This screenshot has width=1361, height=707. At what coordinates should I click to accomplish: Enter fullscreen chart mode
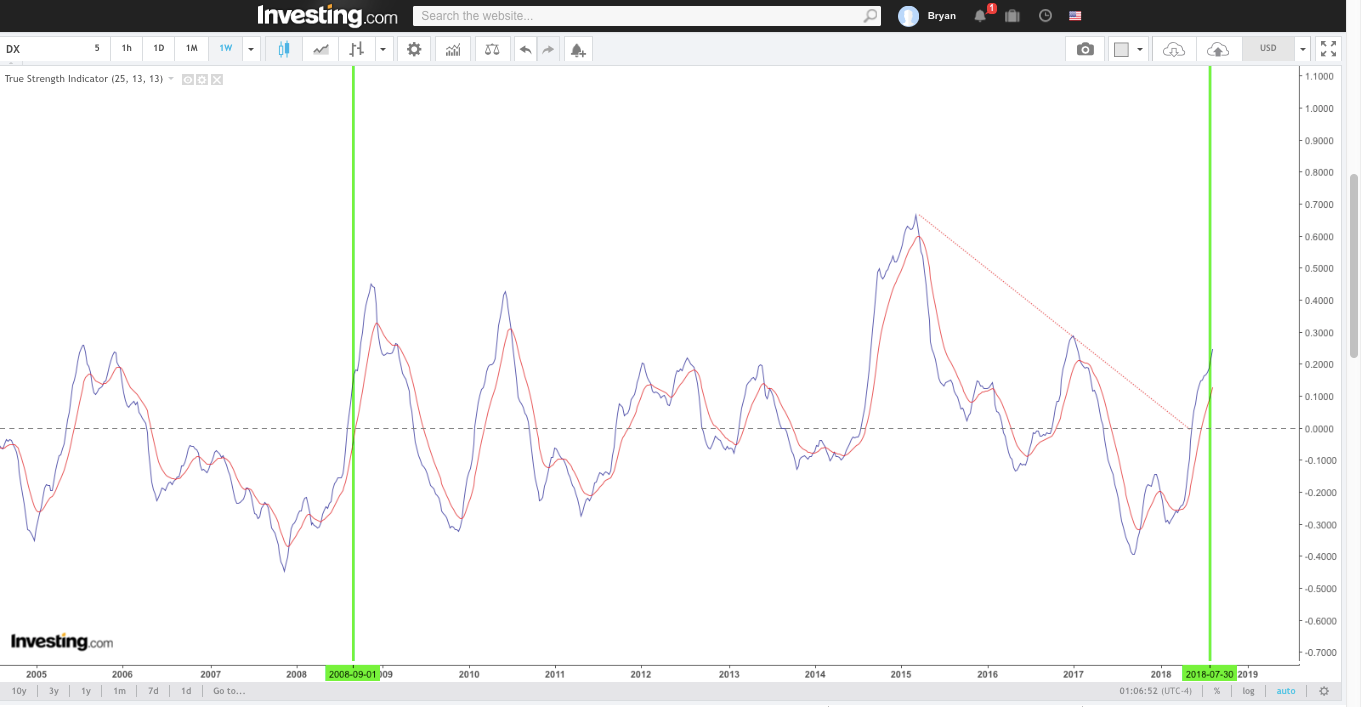click(x=1328, y=49)
